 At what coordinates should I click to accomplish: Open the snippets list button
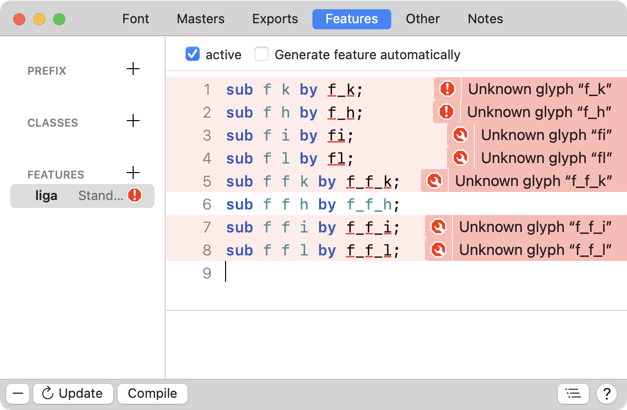(572, 394)
